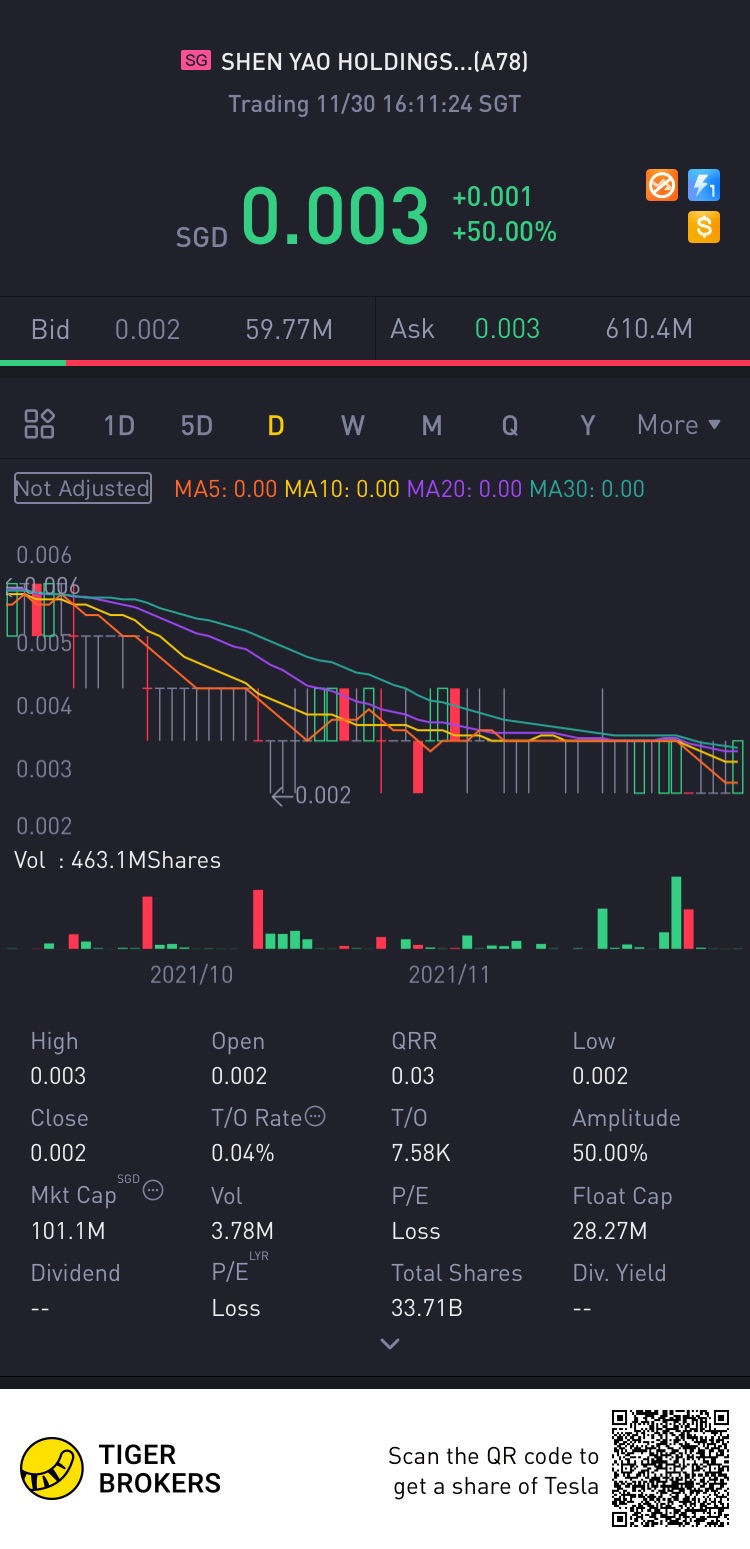This screenshot has height=1549, width=750.
Task: Tap the Trading 11/30 16:11:24 SGT status
Action: (x=374, y=104)
